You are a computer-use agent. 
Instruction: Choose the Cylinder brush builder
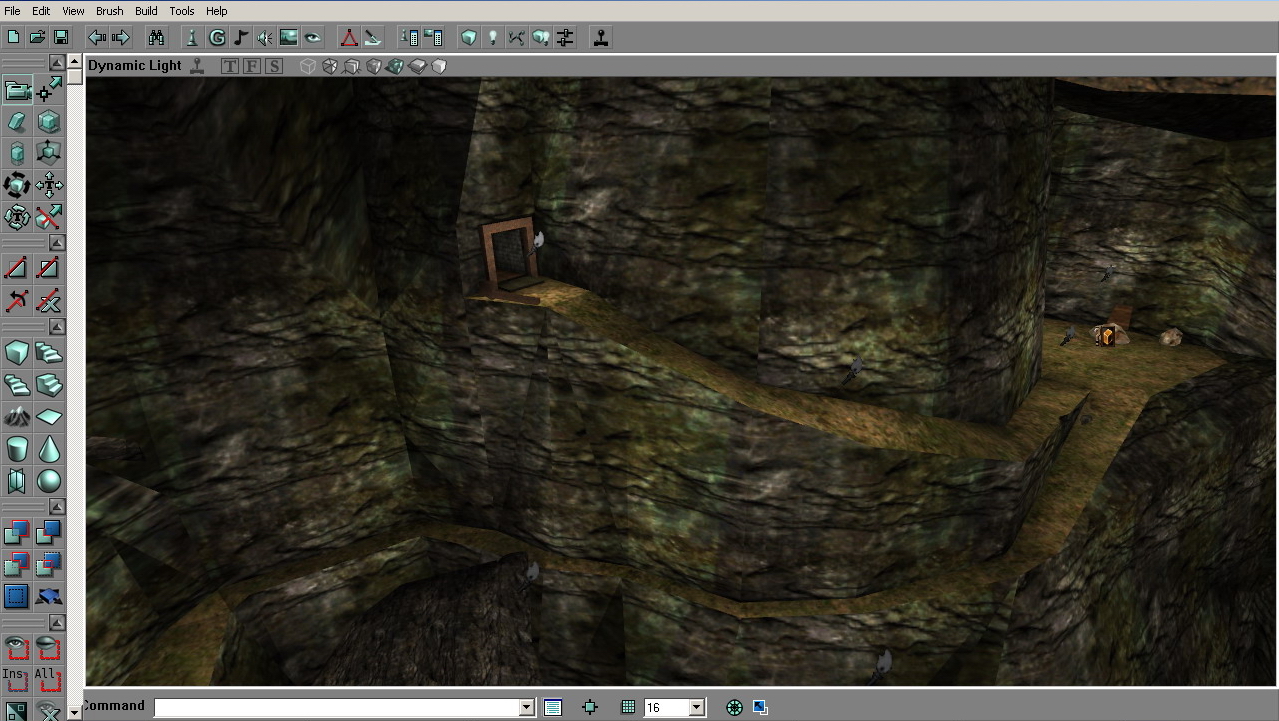[17, 449]
